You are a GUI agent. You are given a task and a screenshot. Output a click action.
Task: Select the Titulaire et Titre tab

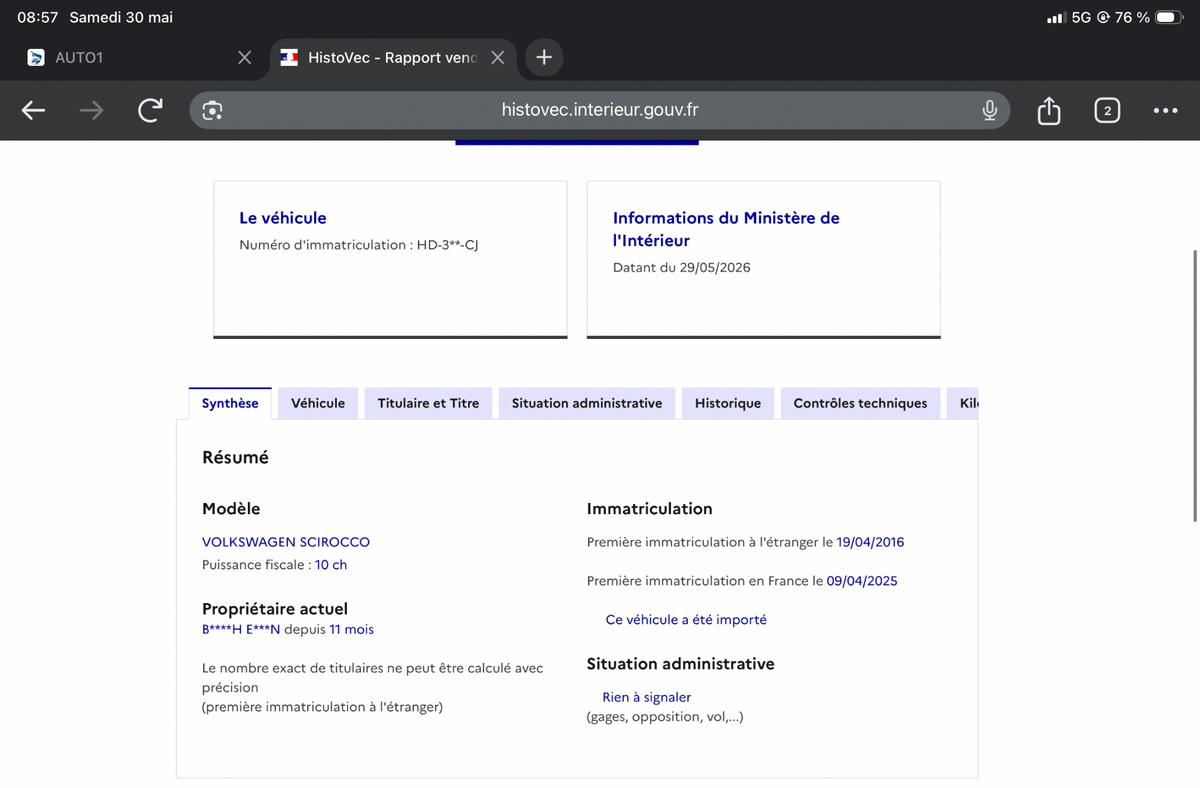click(x=428, y=403)
